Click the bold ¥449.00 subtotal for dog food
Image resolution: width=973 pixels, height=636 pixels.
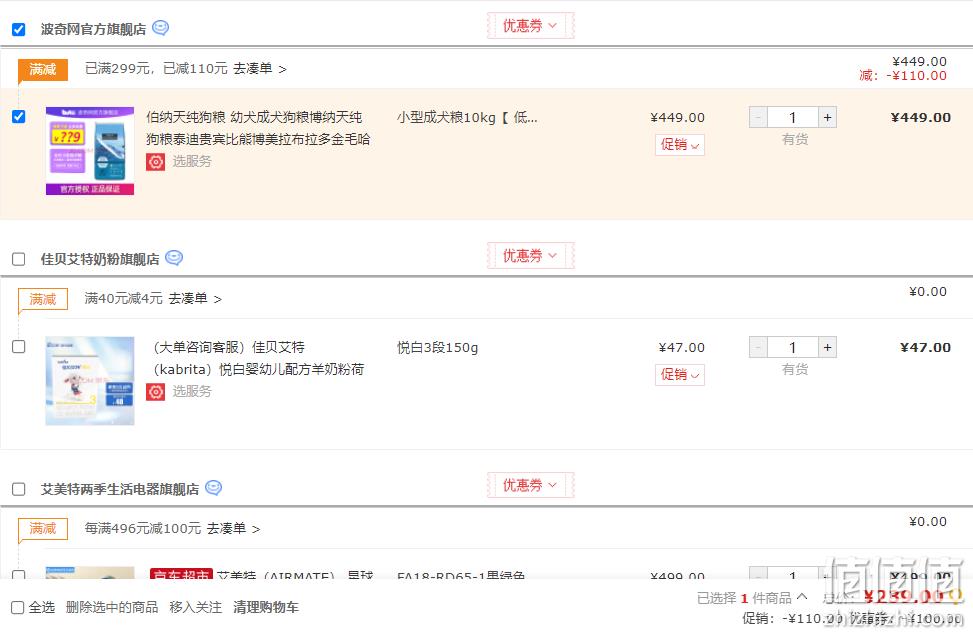pyautogui.click(x=920, y=117)
